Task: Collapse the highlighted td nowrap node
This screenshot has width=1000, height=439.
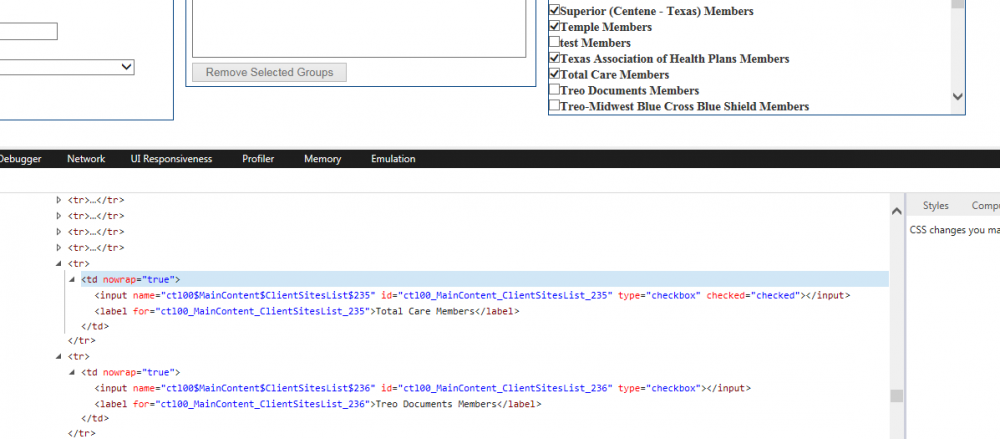Action: pyautogui.click(x=72, y=280)
